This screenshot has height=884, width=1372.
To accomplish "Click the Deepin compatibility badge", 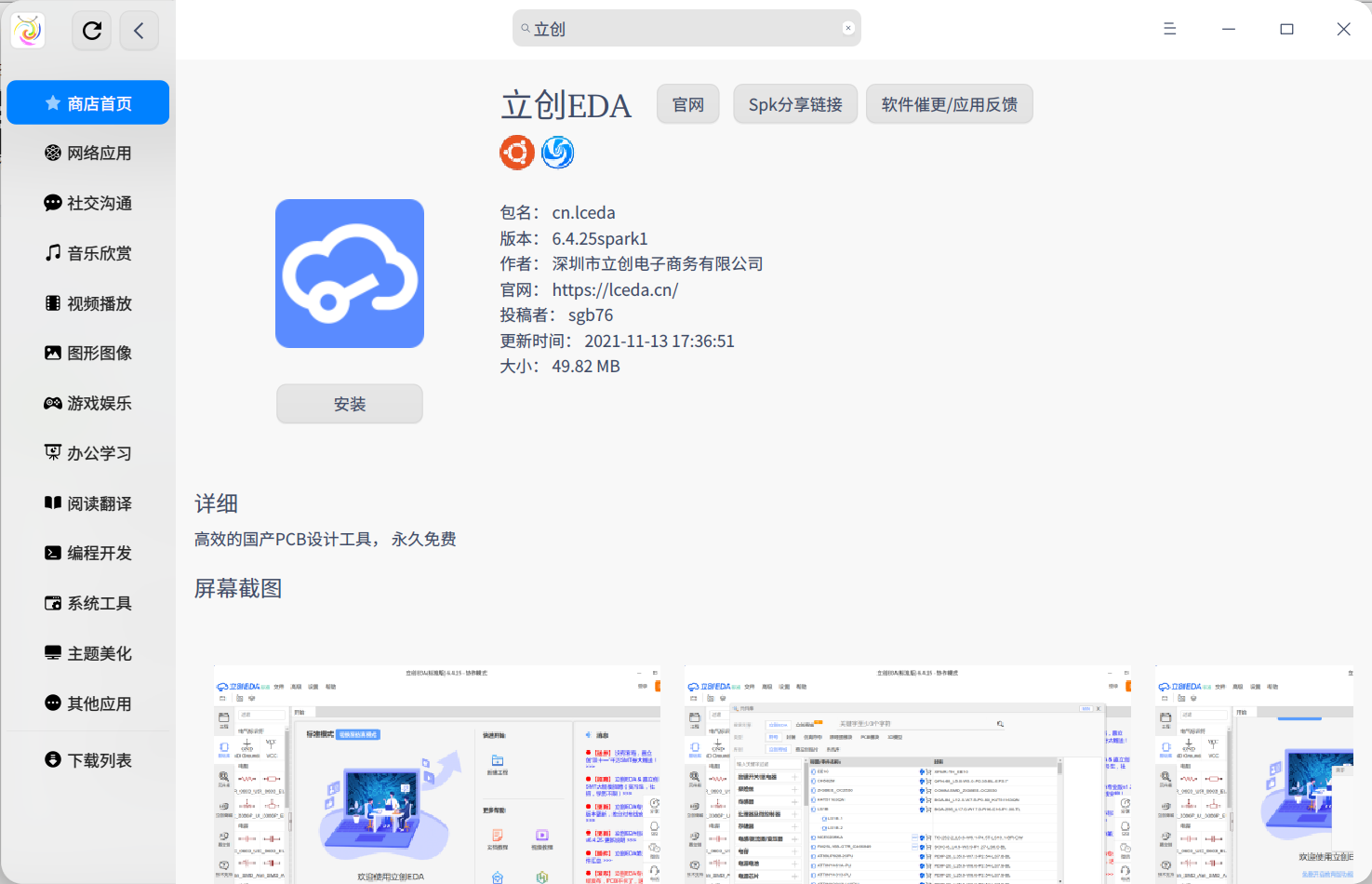I will pyautogui.click(x=556, y=152).
